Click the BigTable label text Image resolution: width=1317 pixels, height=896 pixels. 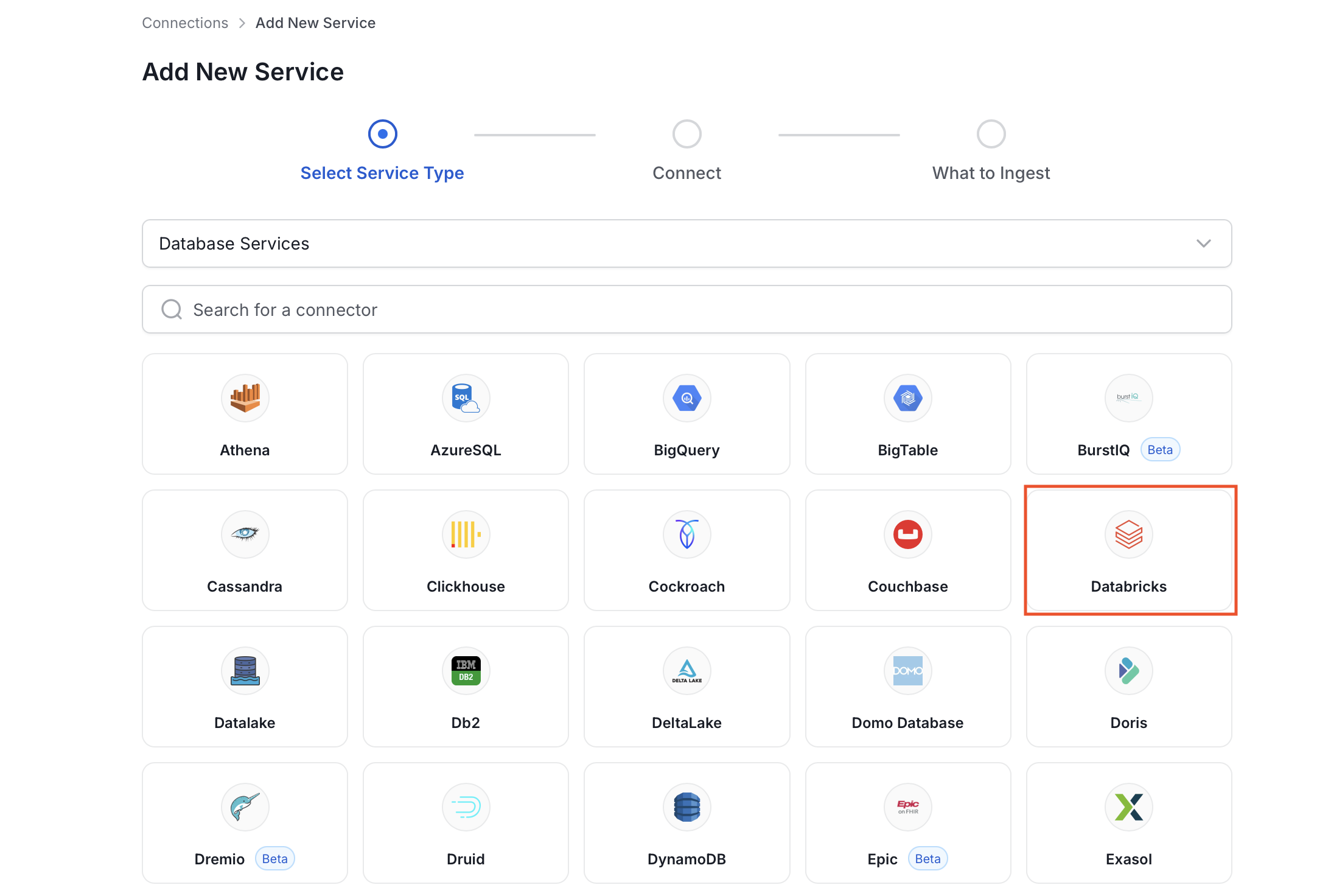(907, 450)
